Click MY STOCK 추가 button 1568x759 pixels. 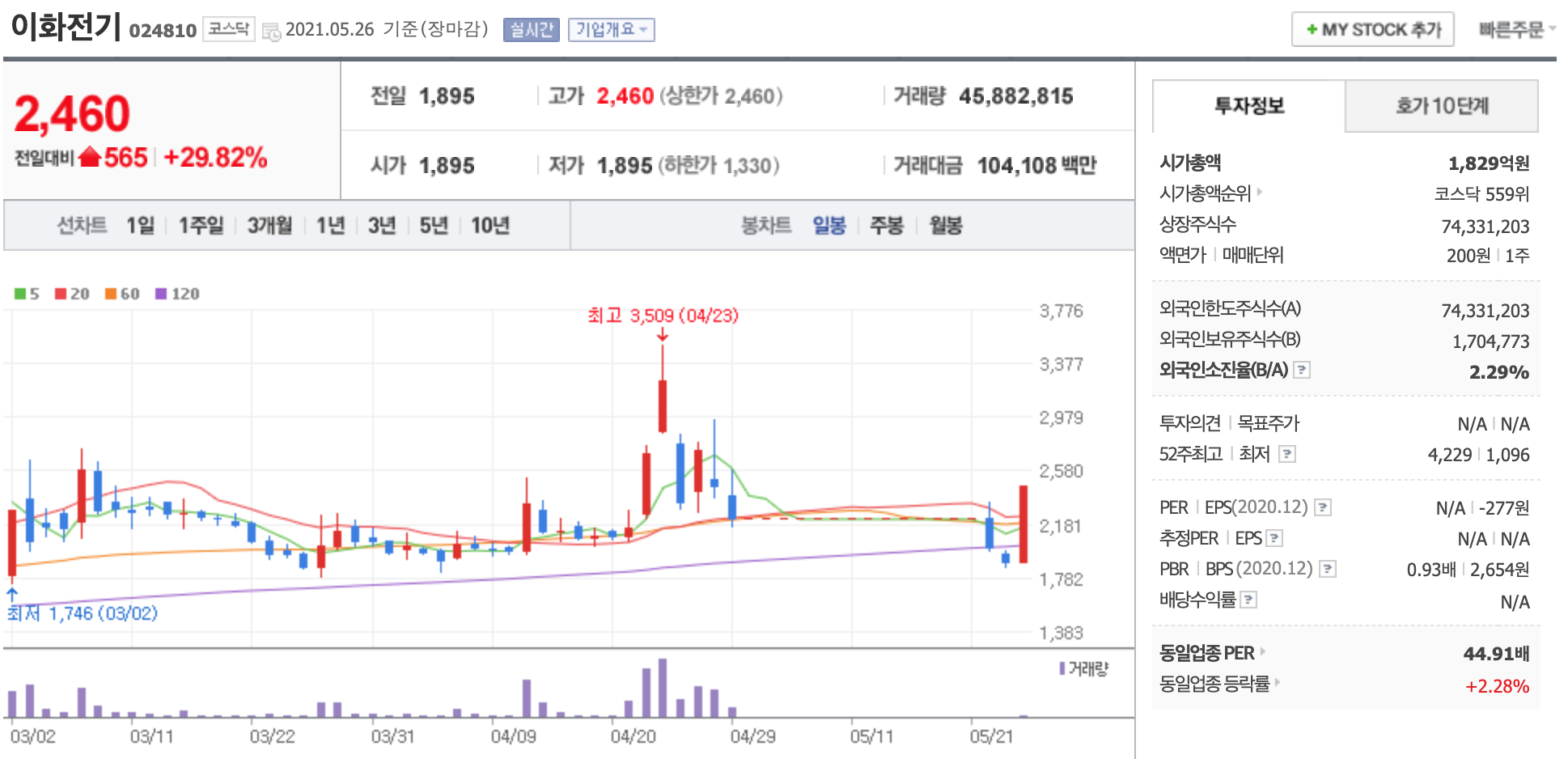[x=1373, y=30]
